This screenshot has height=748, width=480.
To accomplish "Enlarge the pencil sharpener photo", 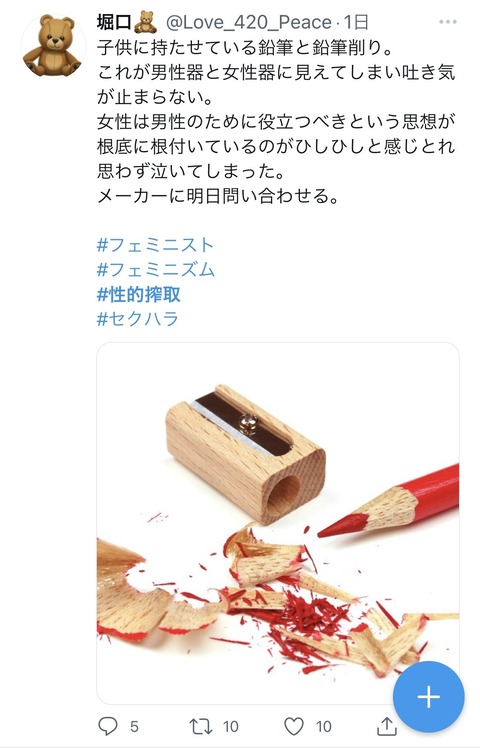I will pyautogui.click(x=278, y=523).
